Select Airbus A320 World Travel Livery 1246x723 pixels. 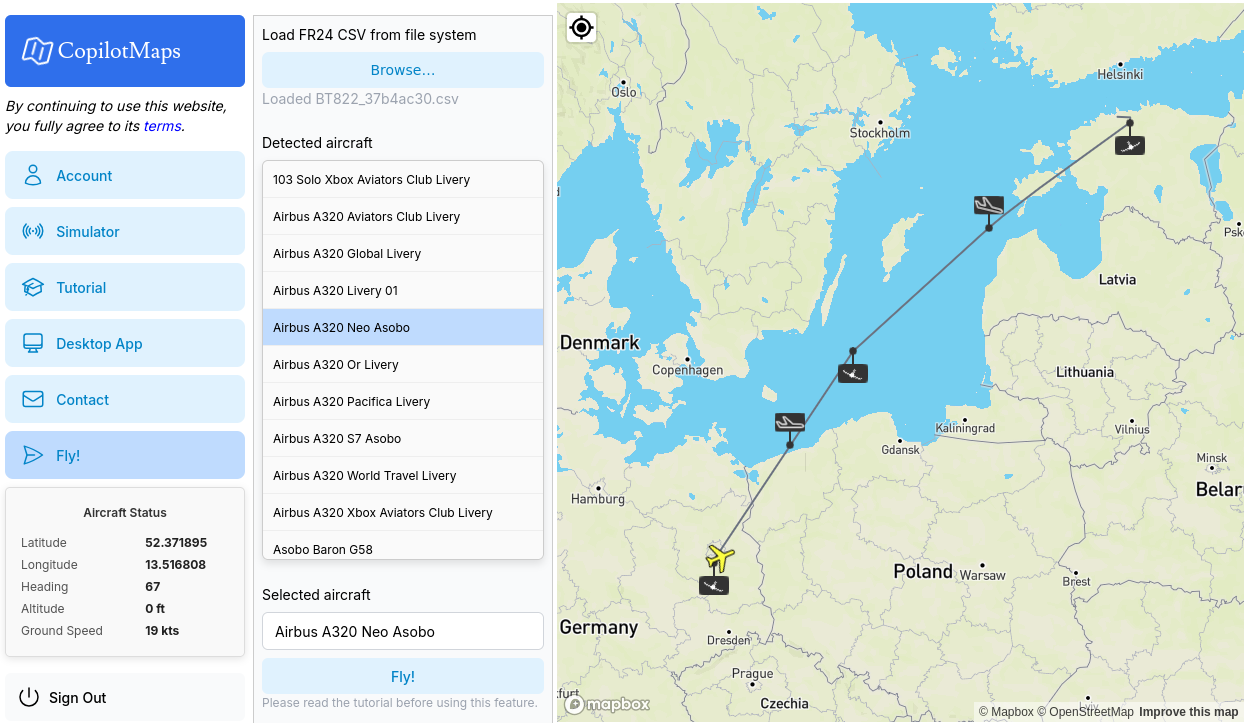403,476
